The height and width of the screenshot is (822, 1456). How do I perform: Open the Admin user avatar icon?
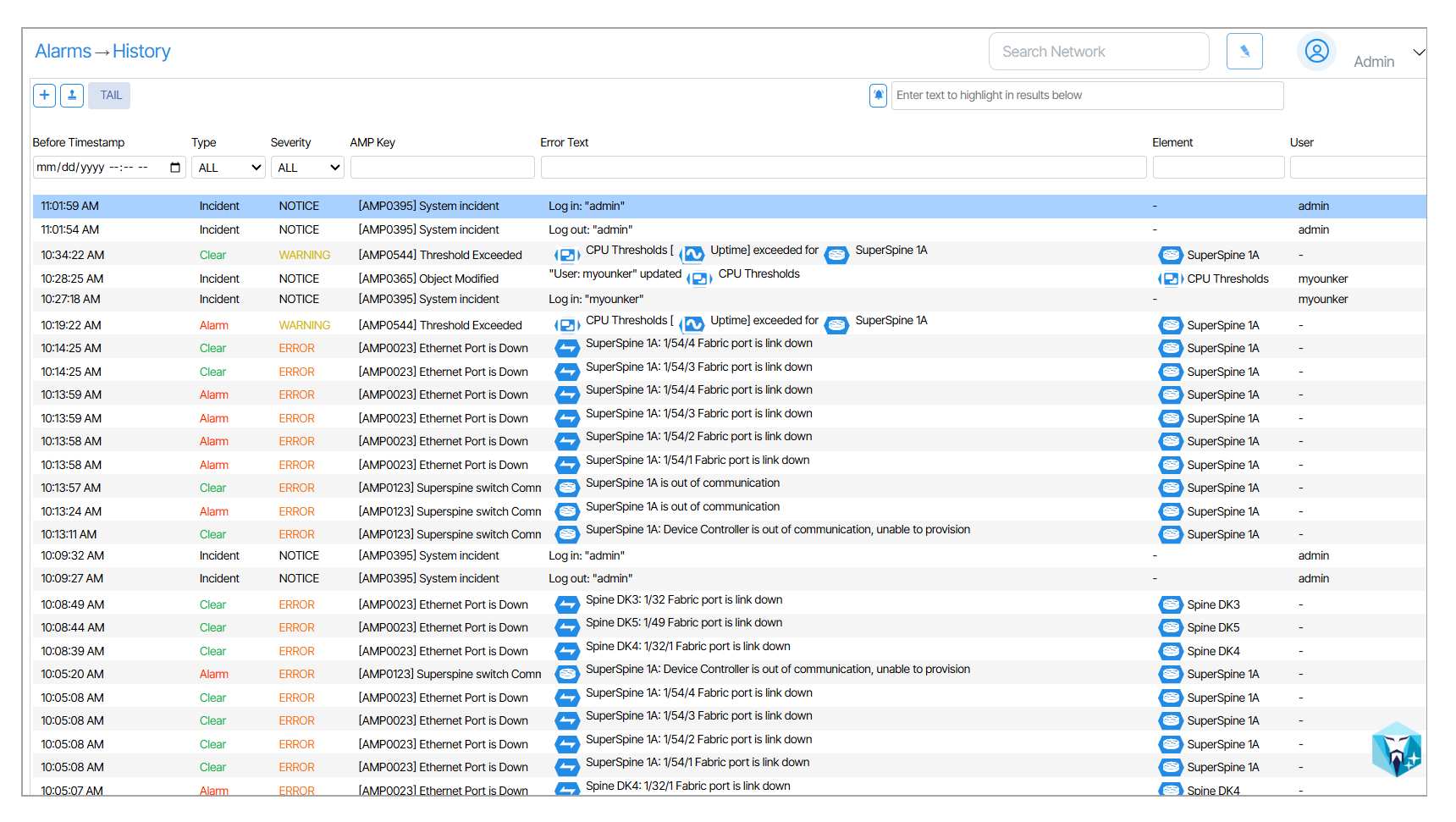pos(1315,52)
